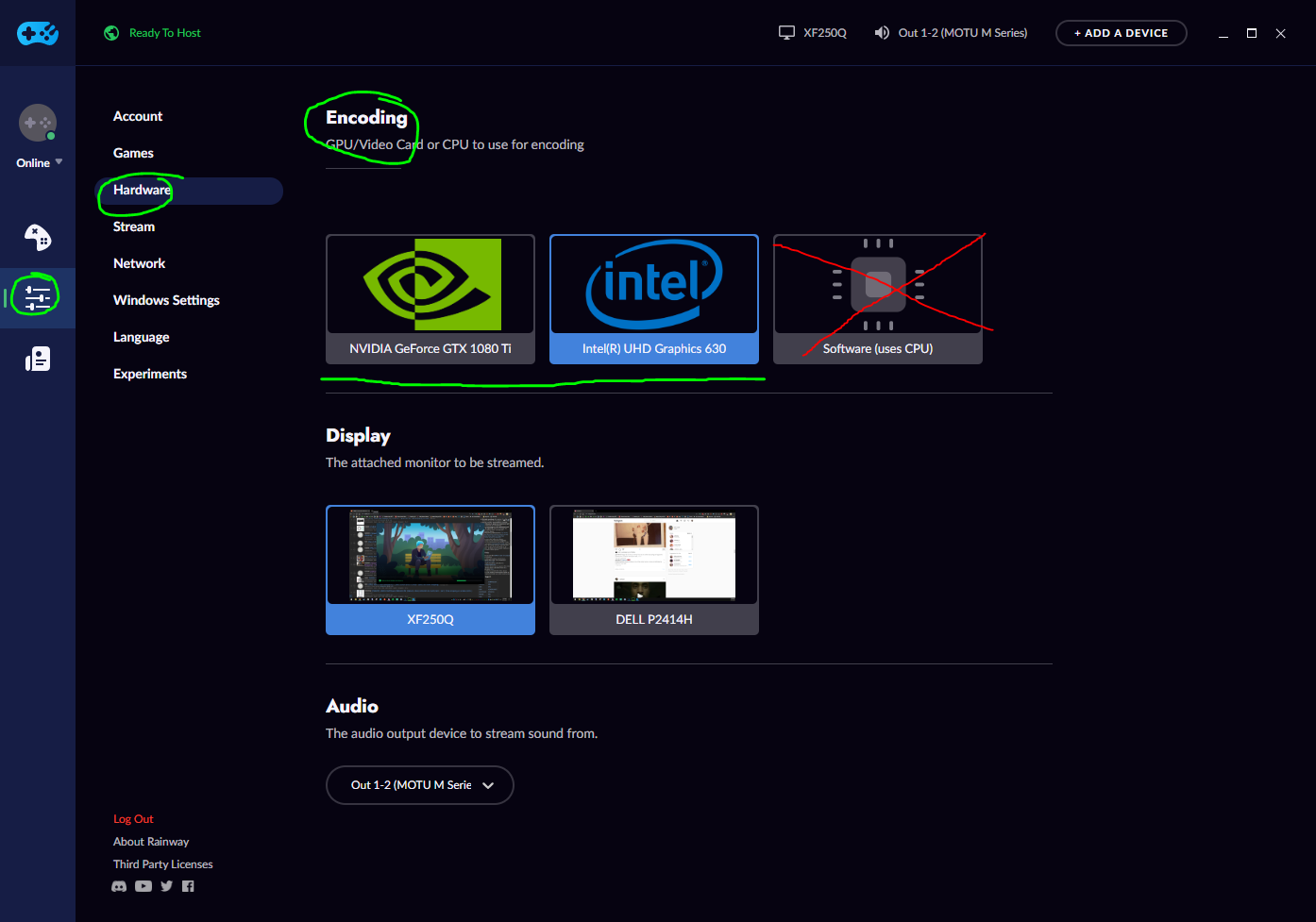Open the Third Party Licenses link
This screenshot has height=922, width=1316.
tap(163, 864)
